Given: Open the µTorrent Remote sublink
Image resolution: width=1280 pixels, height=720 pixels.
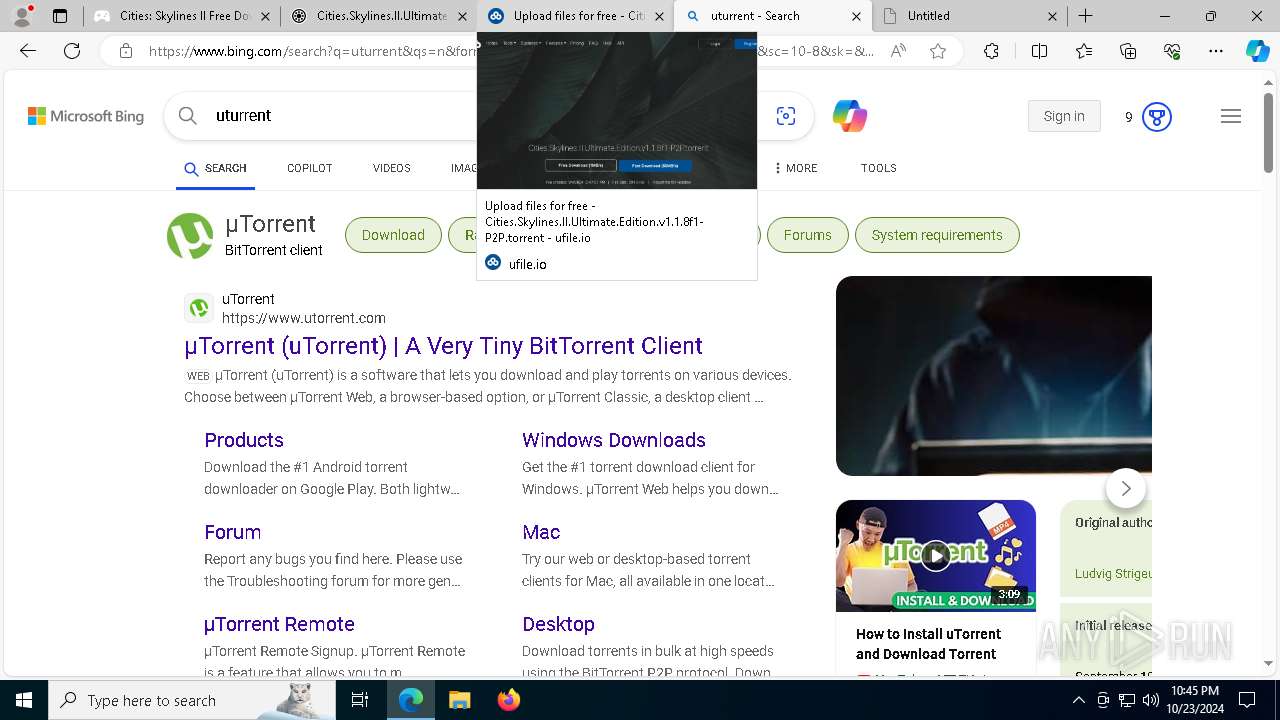Looking at the screenshot, I should [x=279, y=624].
